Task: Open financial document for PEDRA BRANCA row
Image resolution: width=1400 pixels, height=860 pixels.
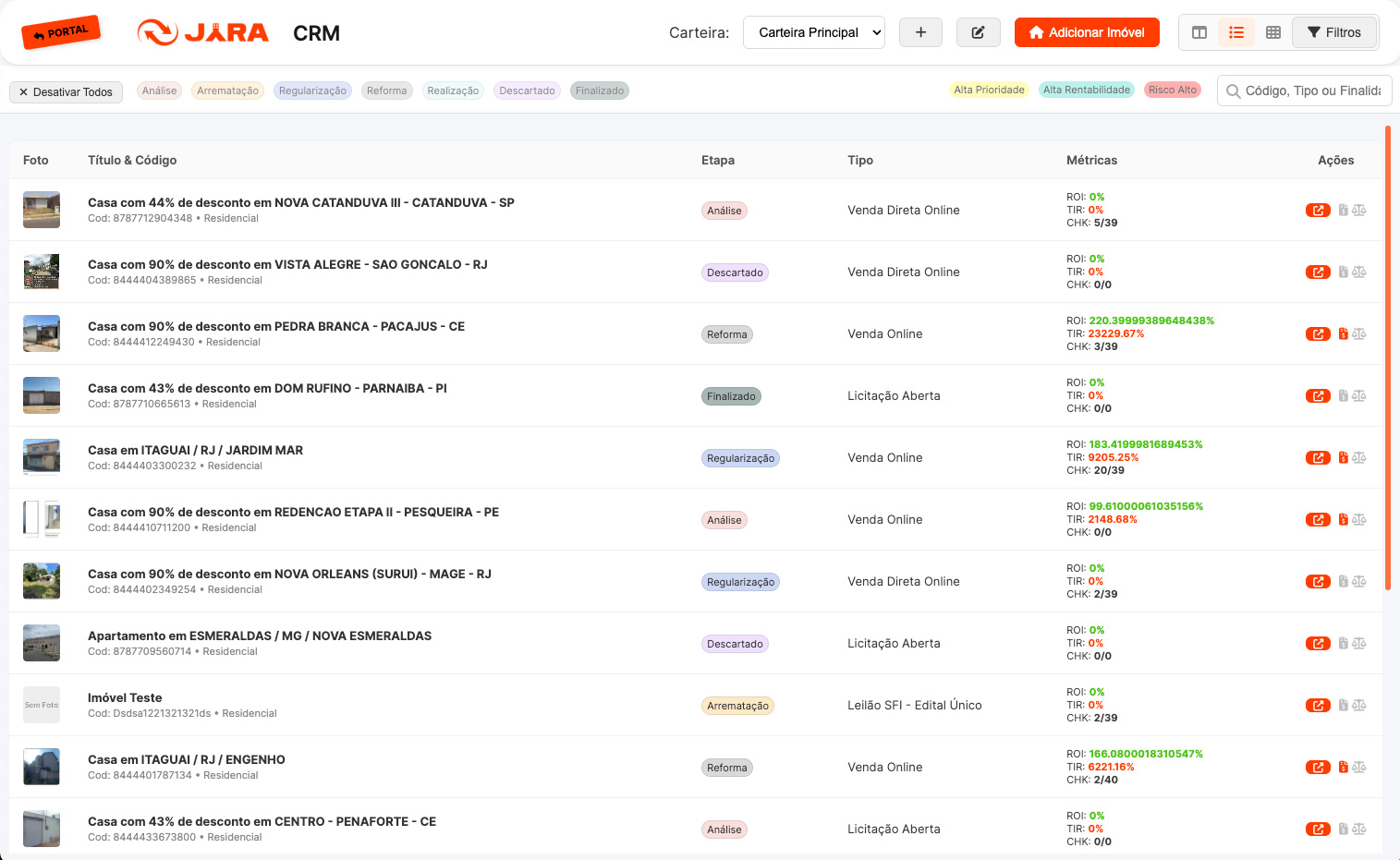Action: point(1344,333)
